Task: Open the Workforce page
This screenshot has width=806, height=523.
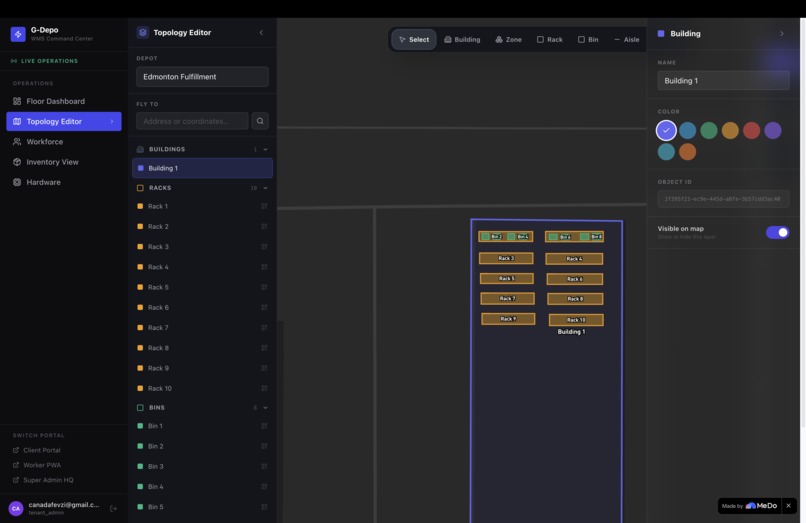Action: tap(64, 141)
